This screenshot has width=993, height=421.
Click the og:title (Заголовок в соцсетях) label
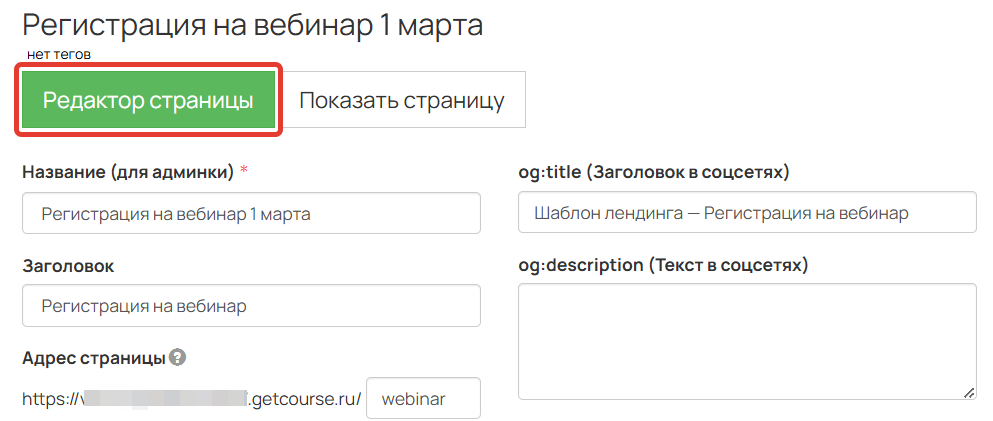[x=654, y=172]
